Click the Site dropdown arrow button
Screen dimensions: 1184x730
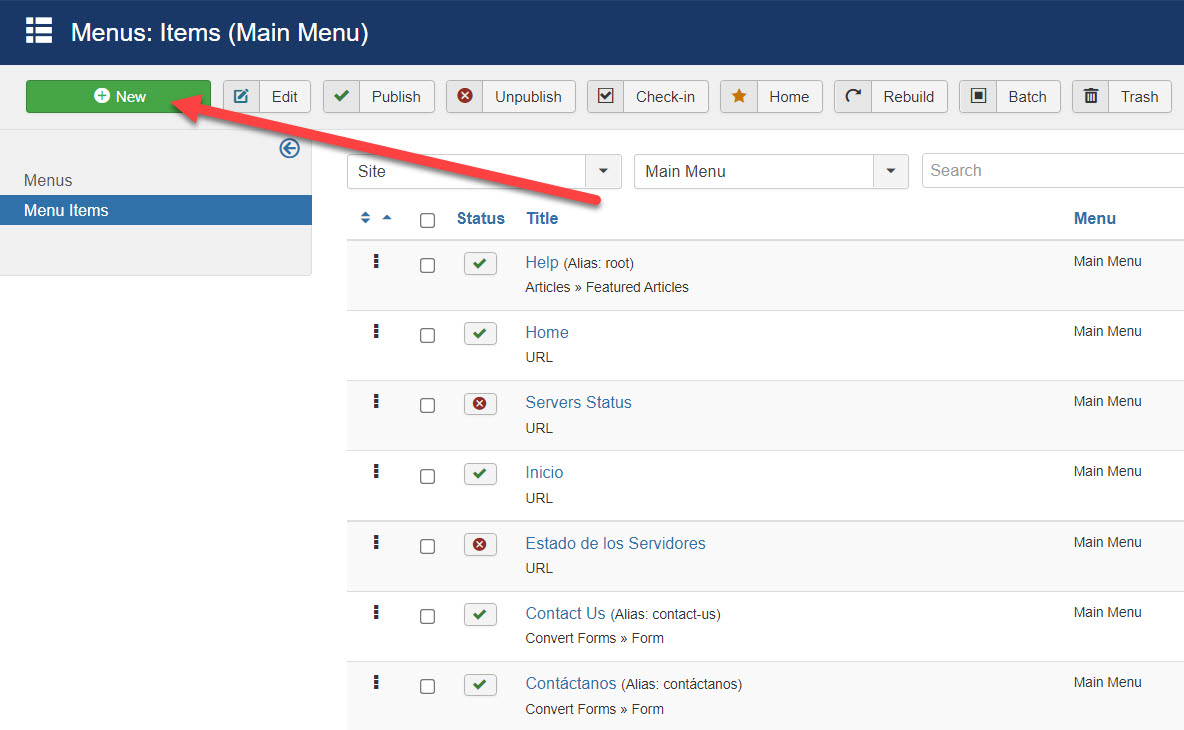(x=603, y=171)
